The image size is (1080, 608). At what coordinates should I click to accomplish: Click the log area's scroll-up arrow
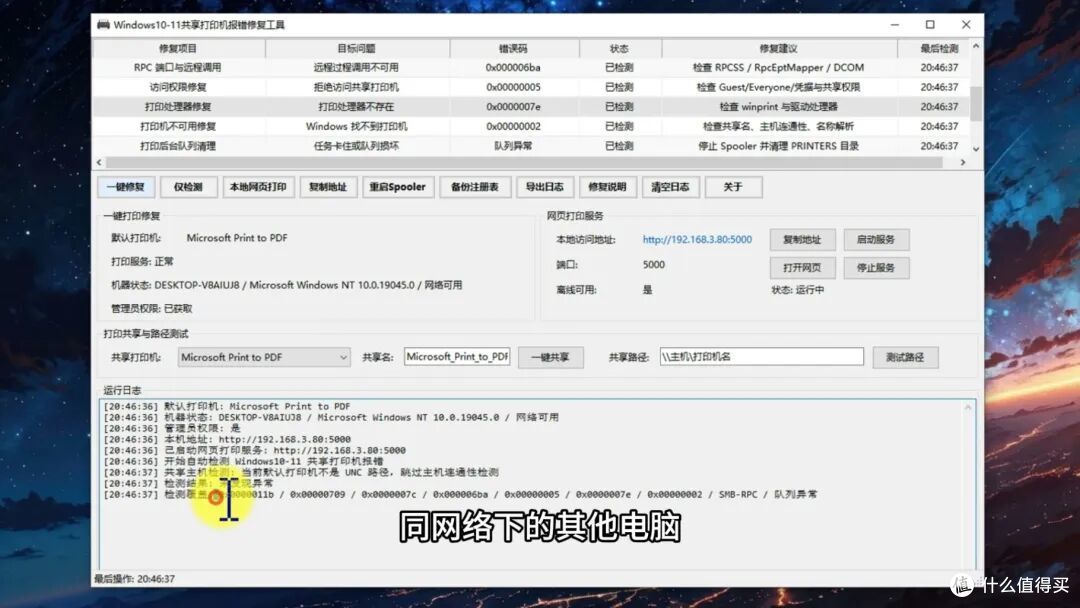tap(968, 408)
